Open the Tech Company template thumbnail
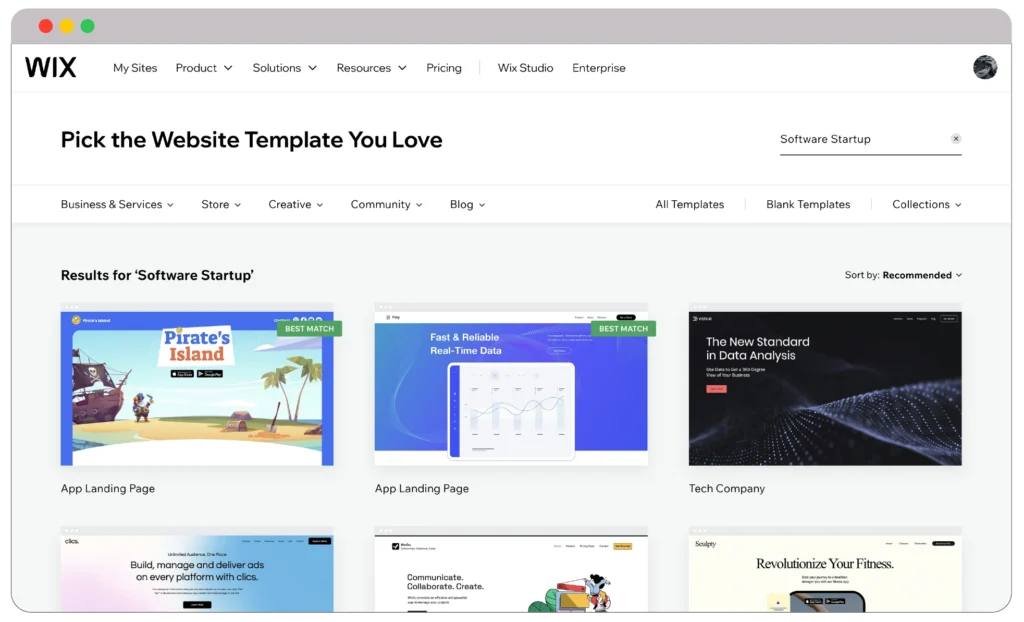The image size is (1024, 622). [x=825, y=388]
